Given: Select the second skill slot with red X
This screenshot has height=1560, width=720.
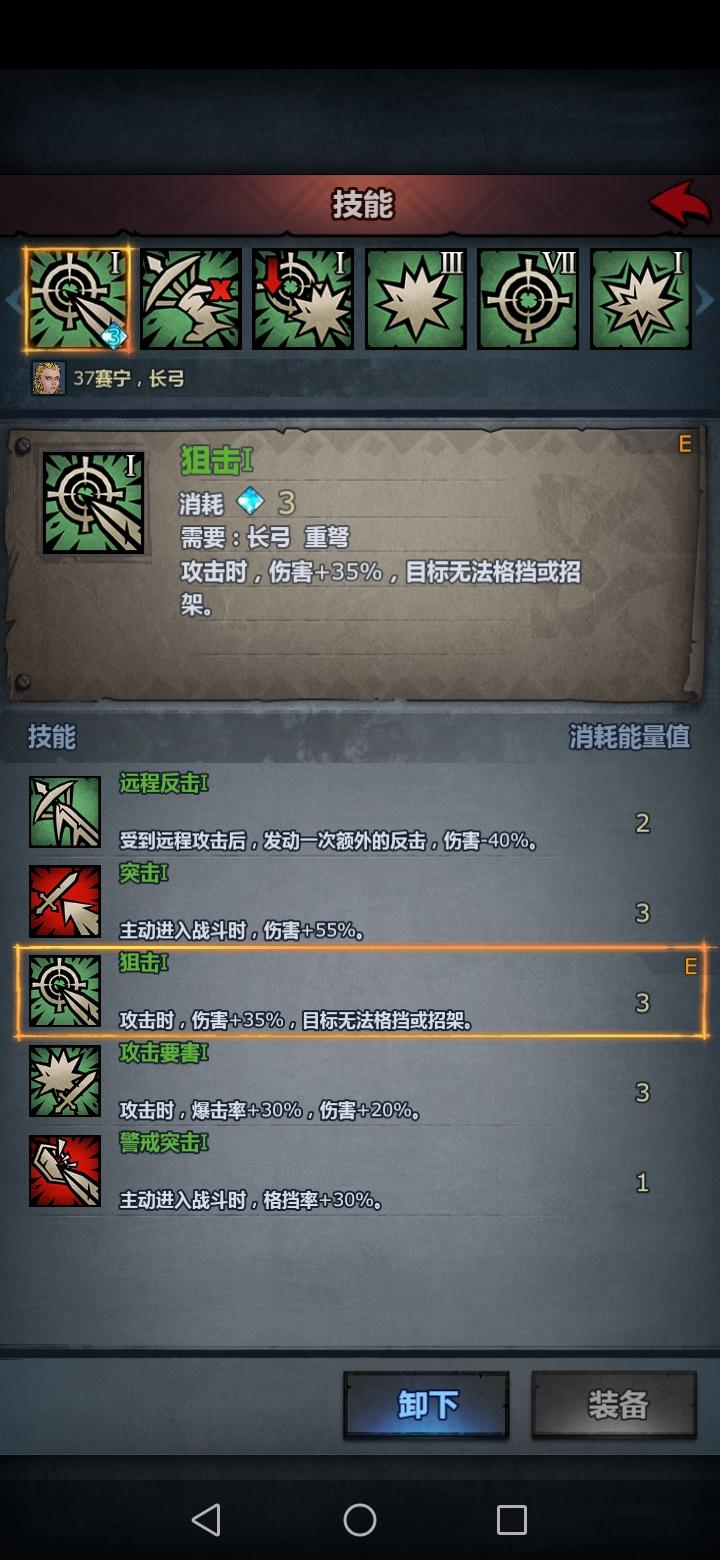Looking at the screenshot, I should (x=190, y=299).
